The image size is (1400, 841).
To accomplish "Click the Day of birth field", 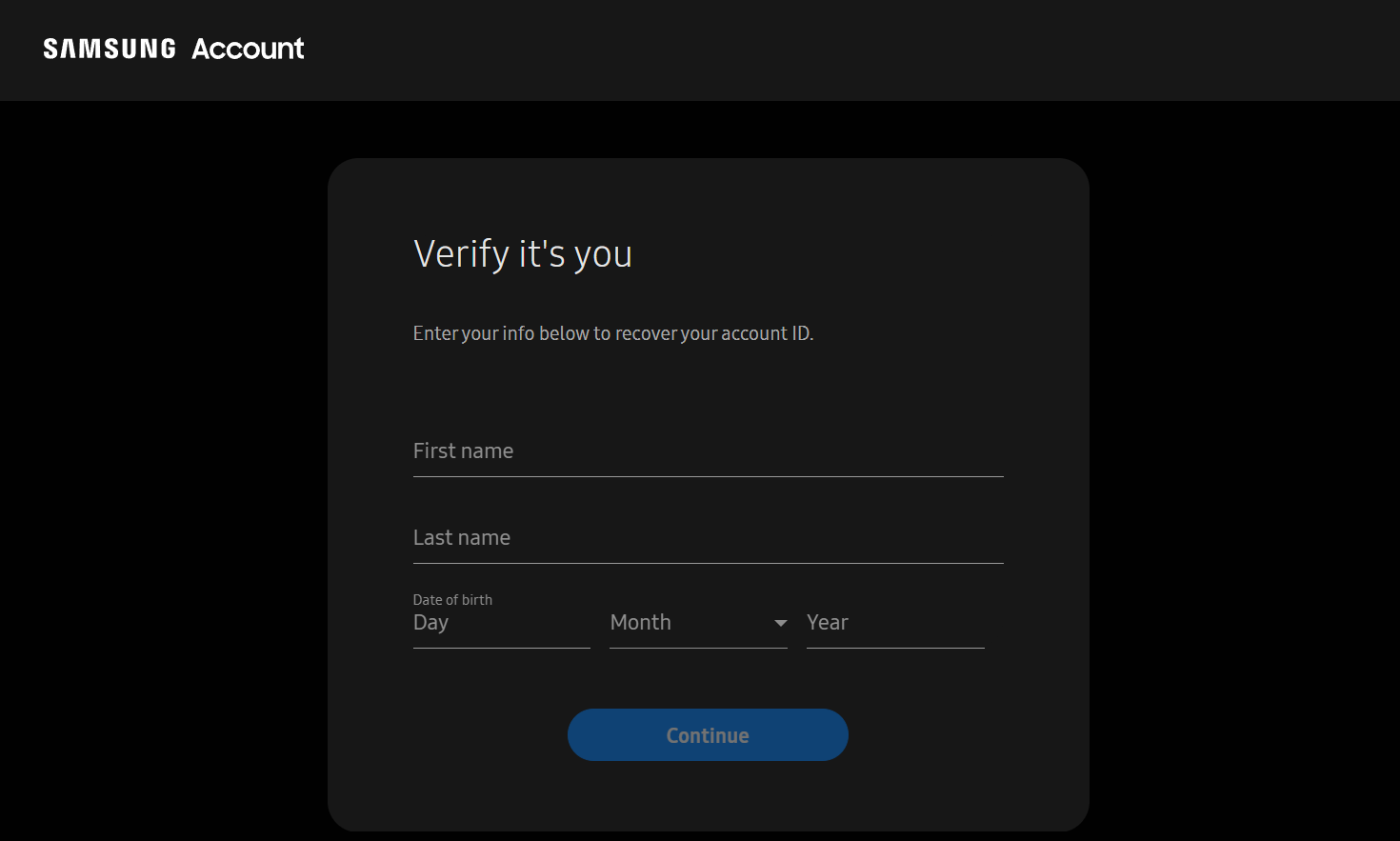I will (x=501, y=623).
